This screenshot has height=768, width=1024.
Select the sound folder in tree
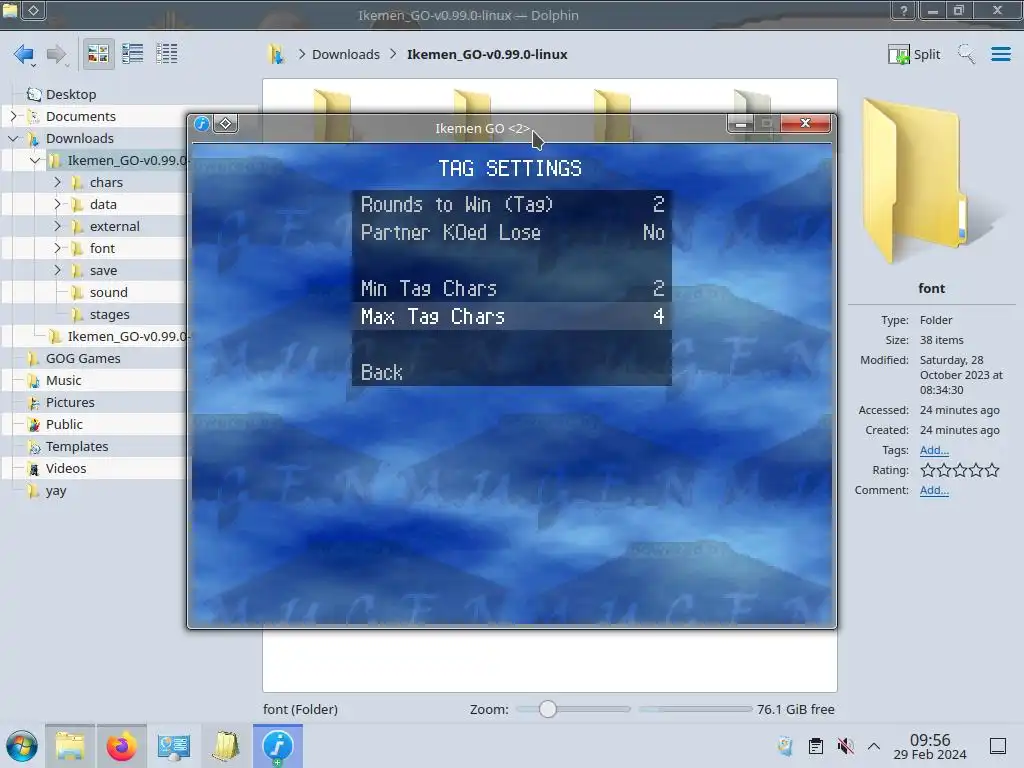click(x=108, y=293)
